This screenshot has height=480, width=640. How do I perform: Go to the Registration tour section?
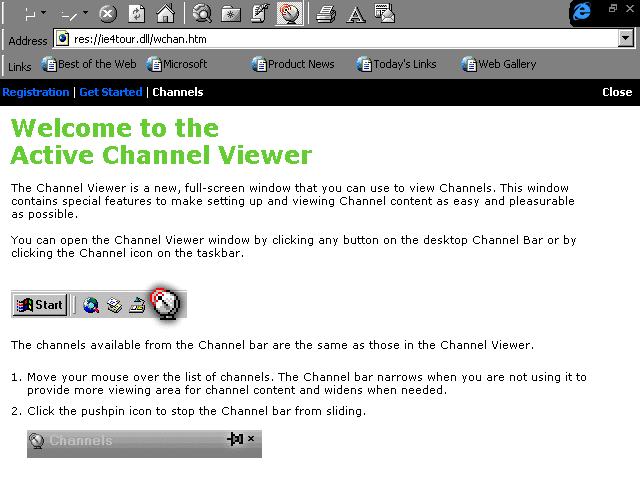click(x=36, y=92)
